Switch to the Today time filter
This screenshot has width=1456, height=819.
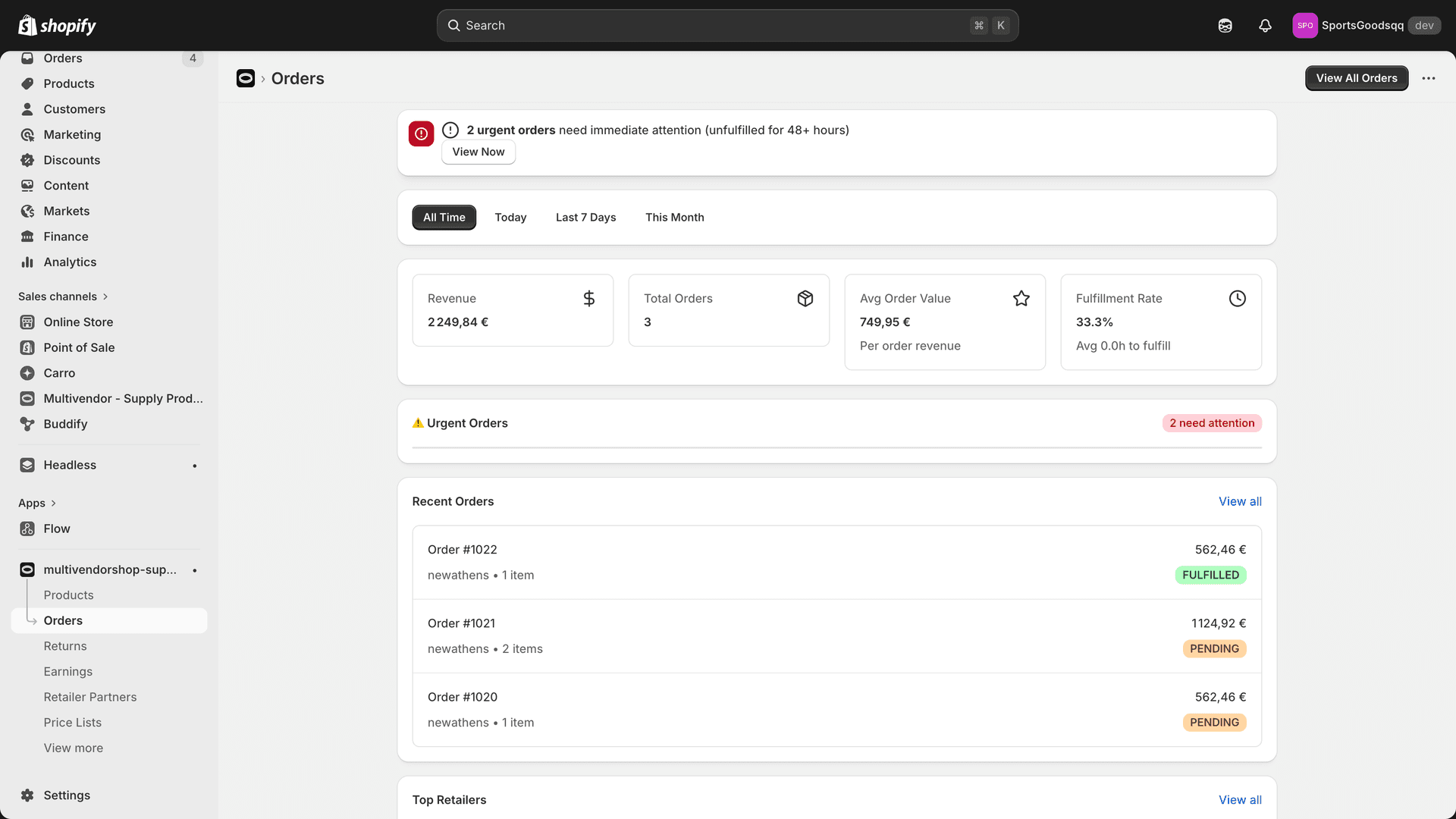click(x=510, y=217)
